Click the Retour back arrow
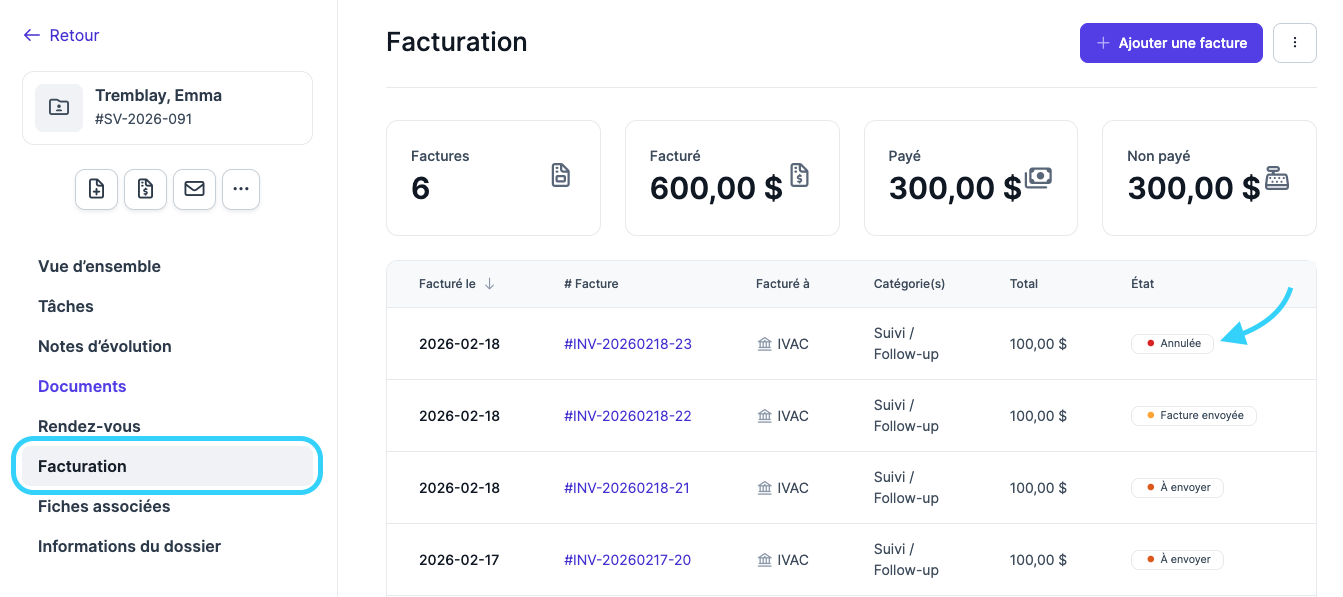This screenshot has height=597, width=1343. click(61, 35)
